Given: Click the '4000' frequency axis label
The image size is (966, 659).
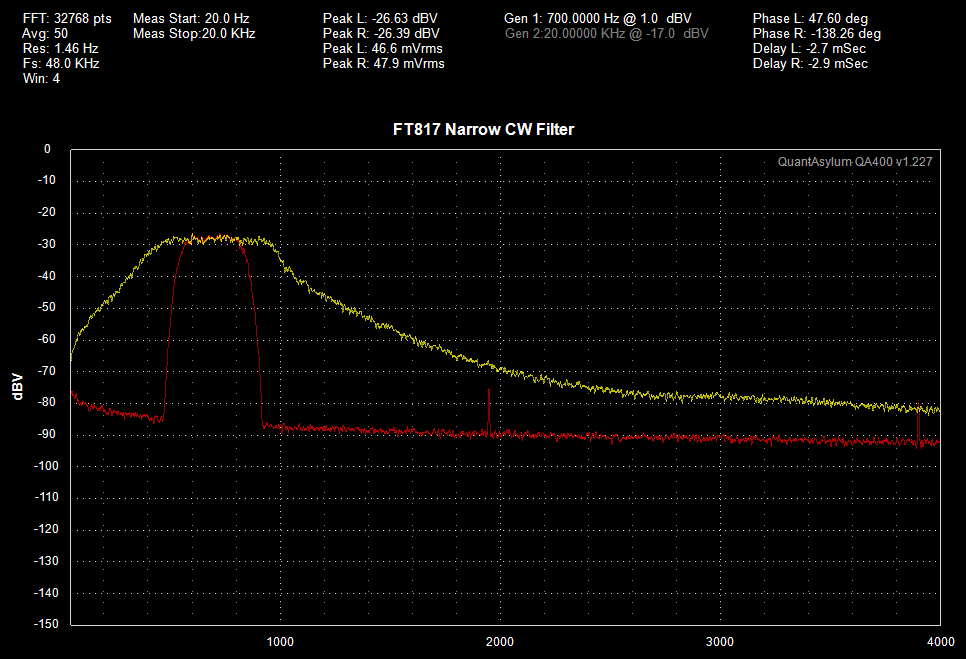Looking at the screenshot, I should [x=941, y=642].
